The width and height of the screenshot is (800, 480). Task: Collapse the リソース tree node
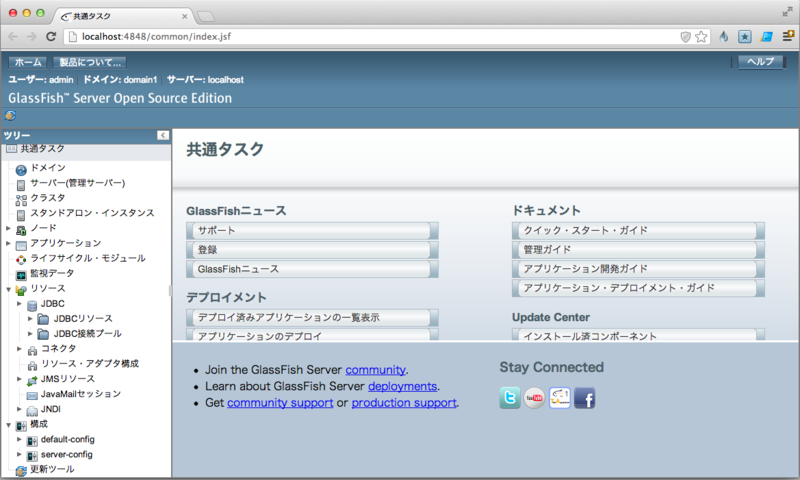click(8, 289)
